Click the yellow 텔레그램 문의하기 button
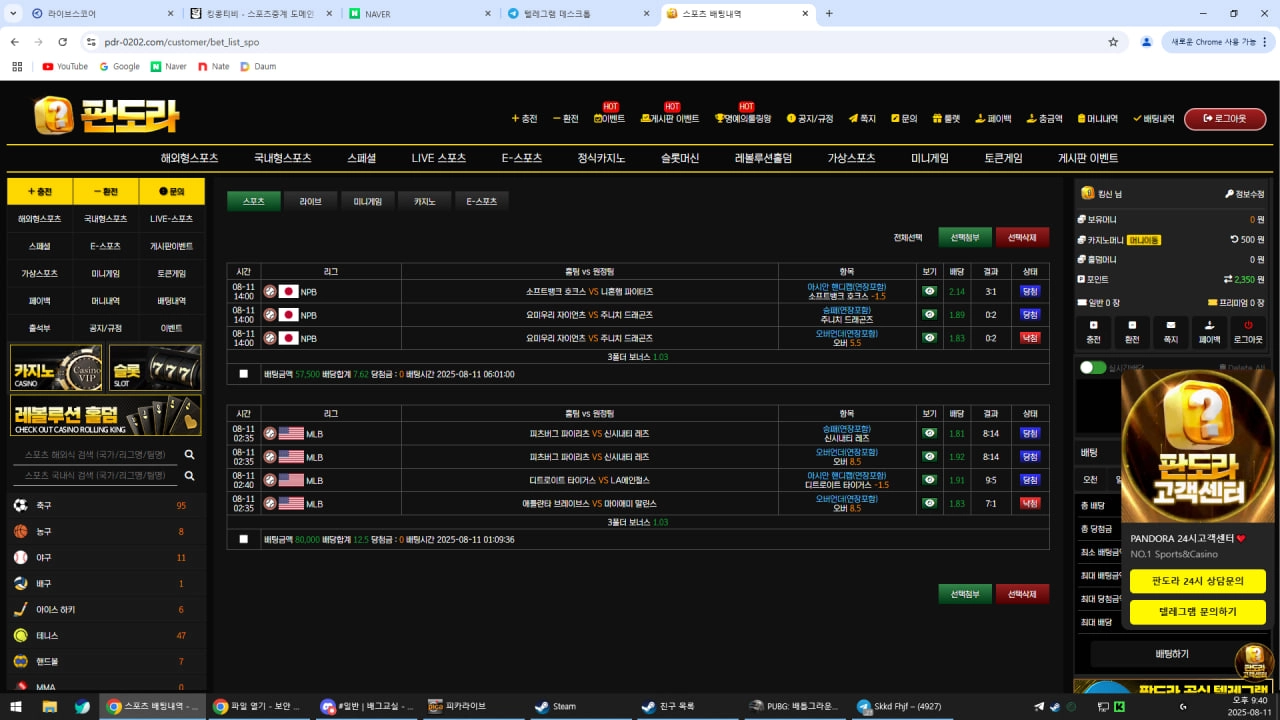 point(1197,612)
